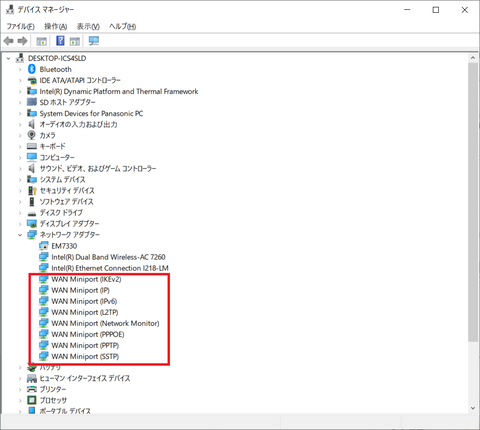Click the scan for hardware changes monitor icon
The height and width of the screenshot is (430, 480).
(94, 41)
